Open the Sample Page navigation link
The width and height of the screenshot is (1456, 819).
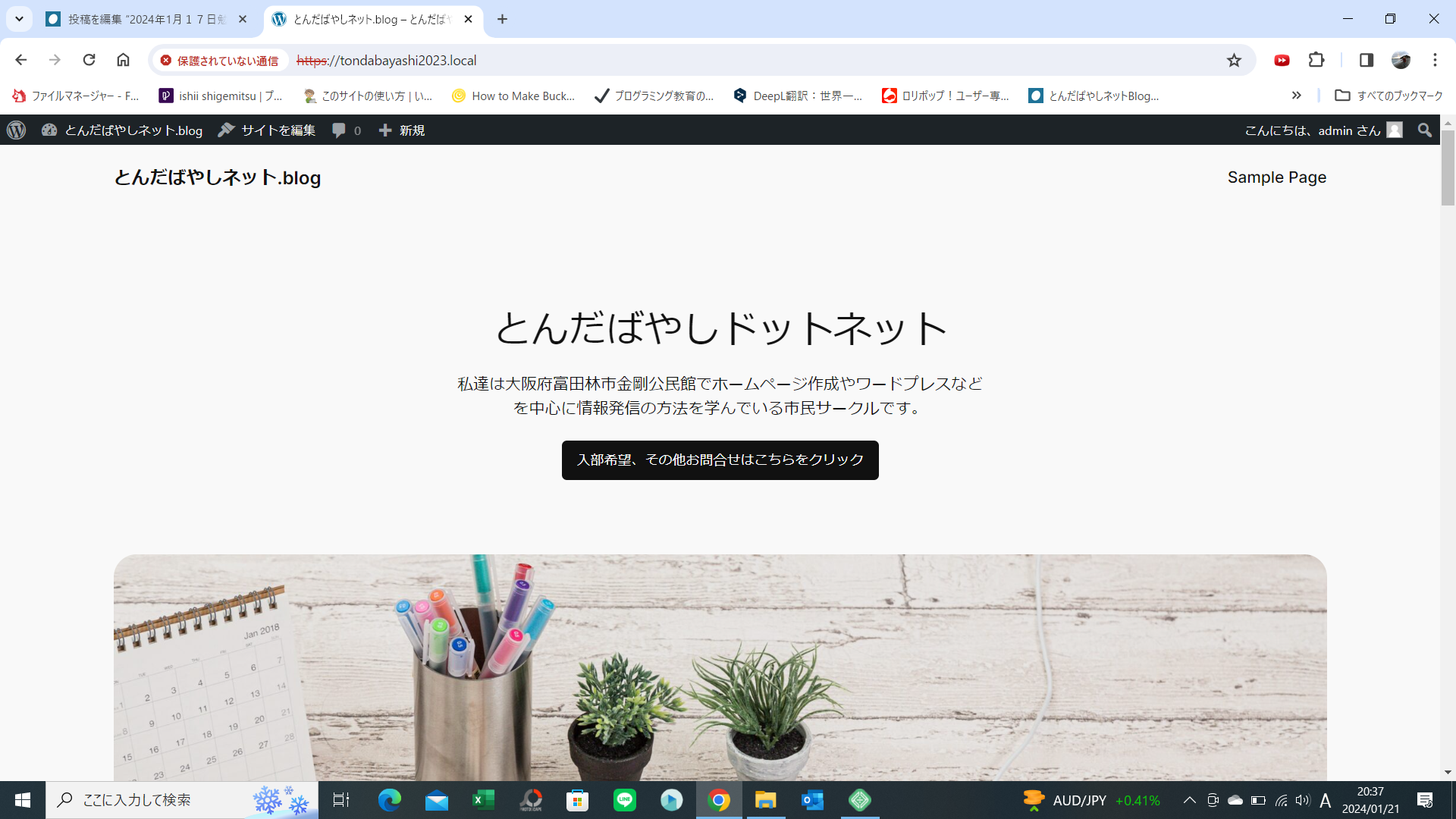point(1276,177)
